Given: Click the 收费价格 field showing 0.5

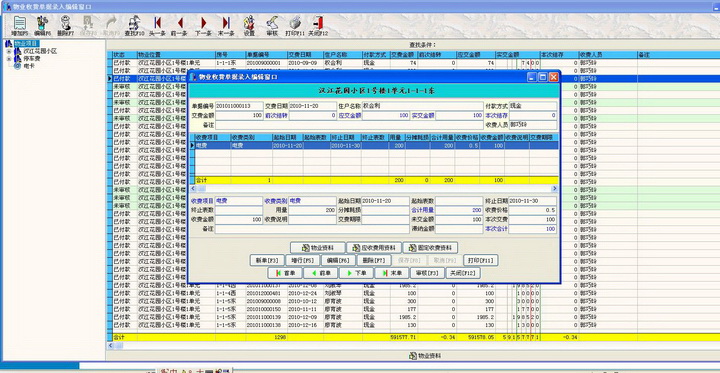Looking at the screenshot, I should 533,210.
